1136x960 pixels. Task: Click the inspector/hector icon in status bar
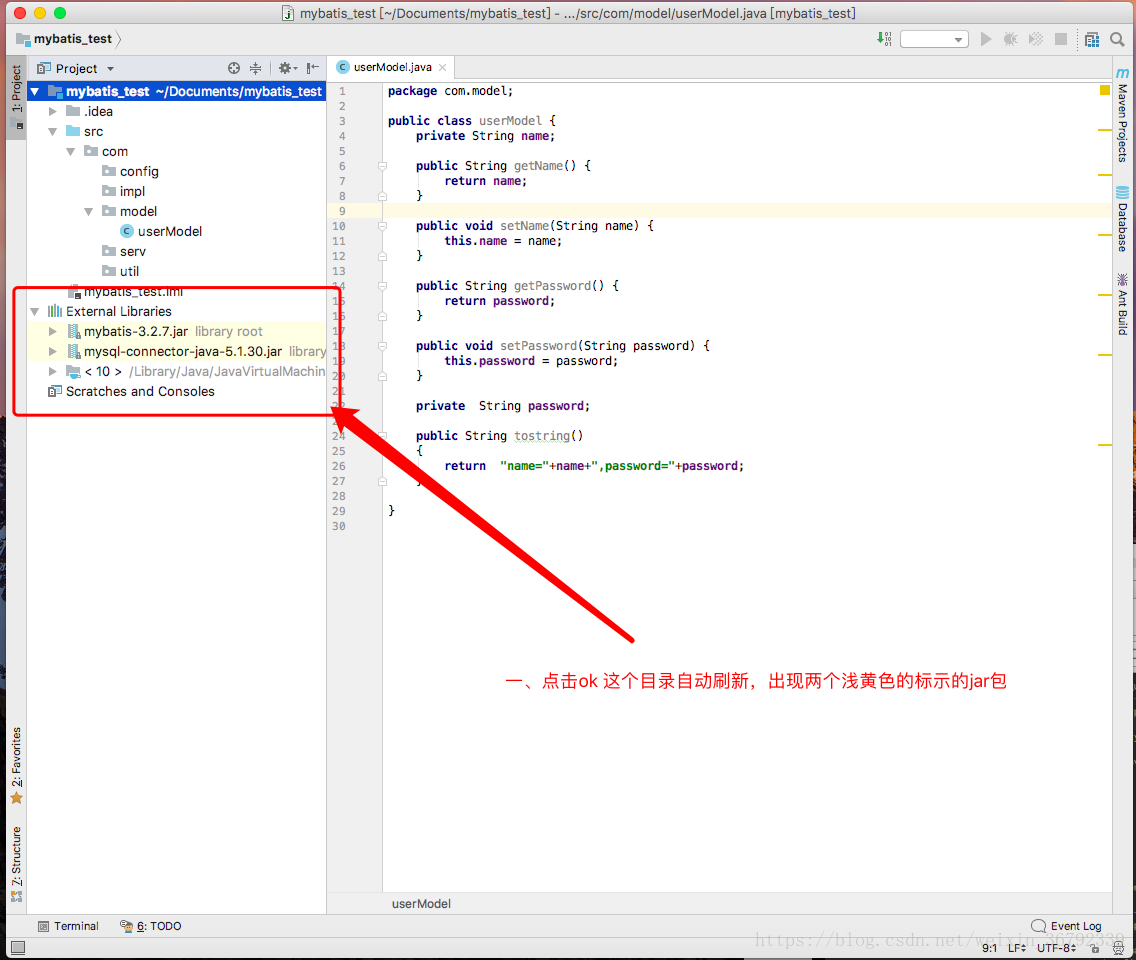click(x=1119, y=948)
